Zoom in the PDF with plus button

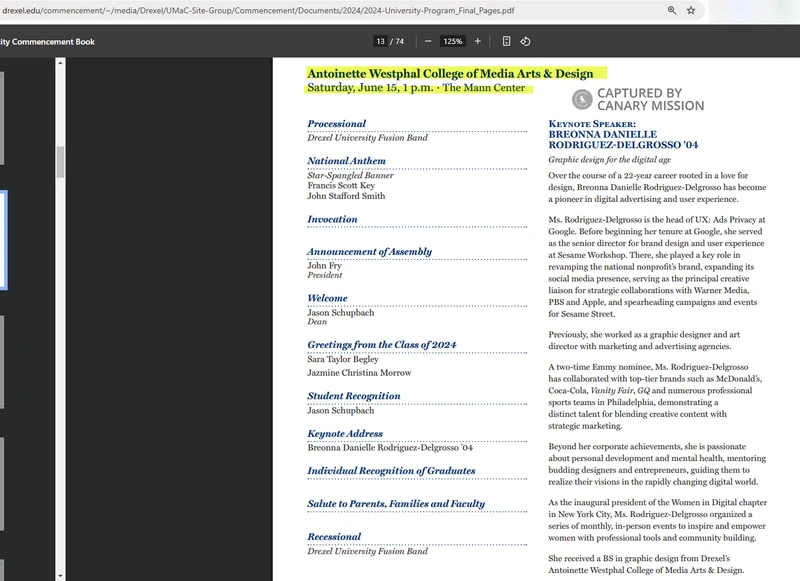(478, 41)
